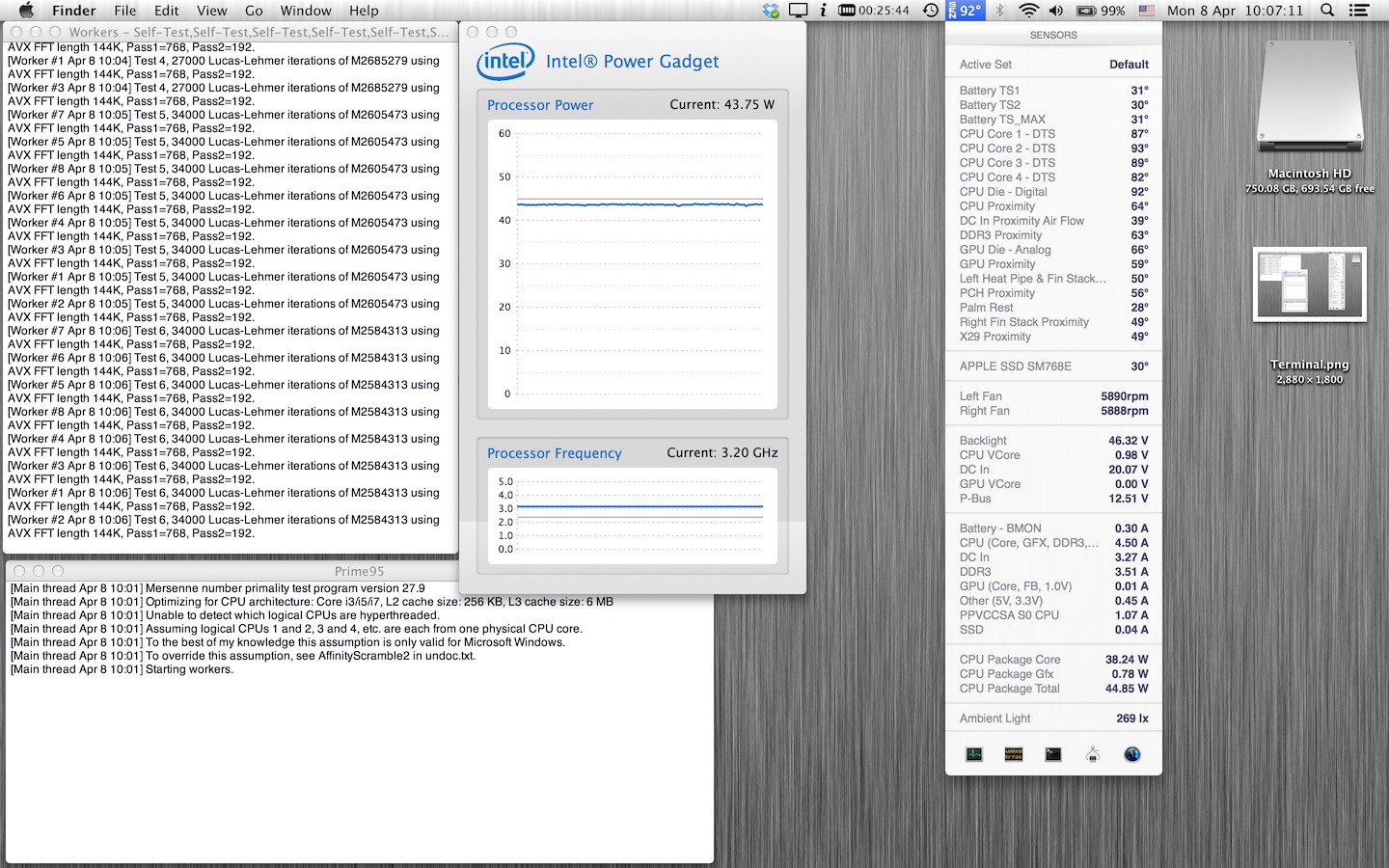This screenshot has height=868, width=1389.
Task: Click the 'see AffinityScramble2 in undoc.txt' log line
Action: 243,656
